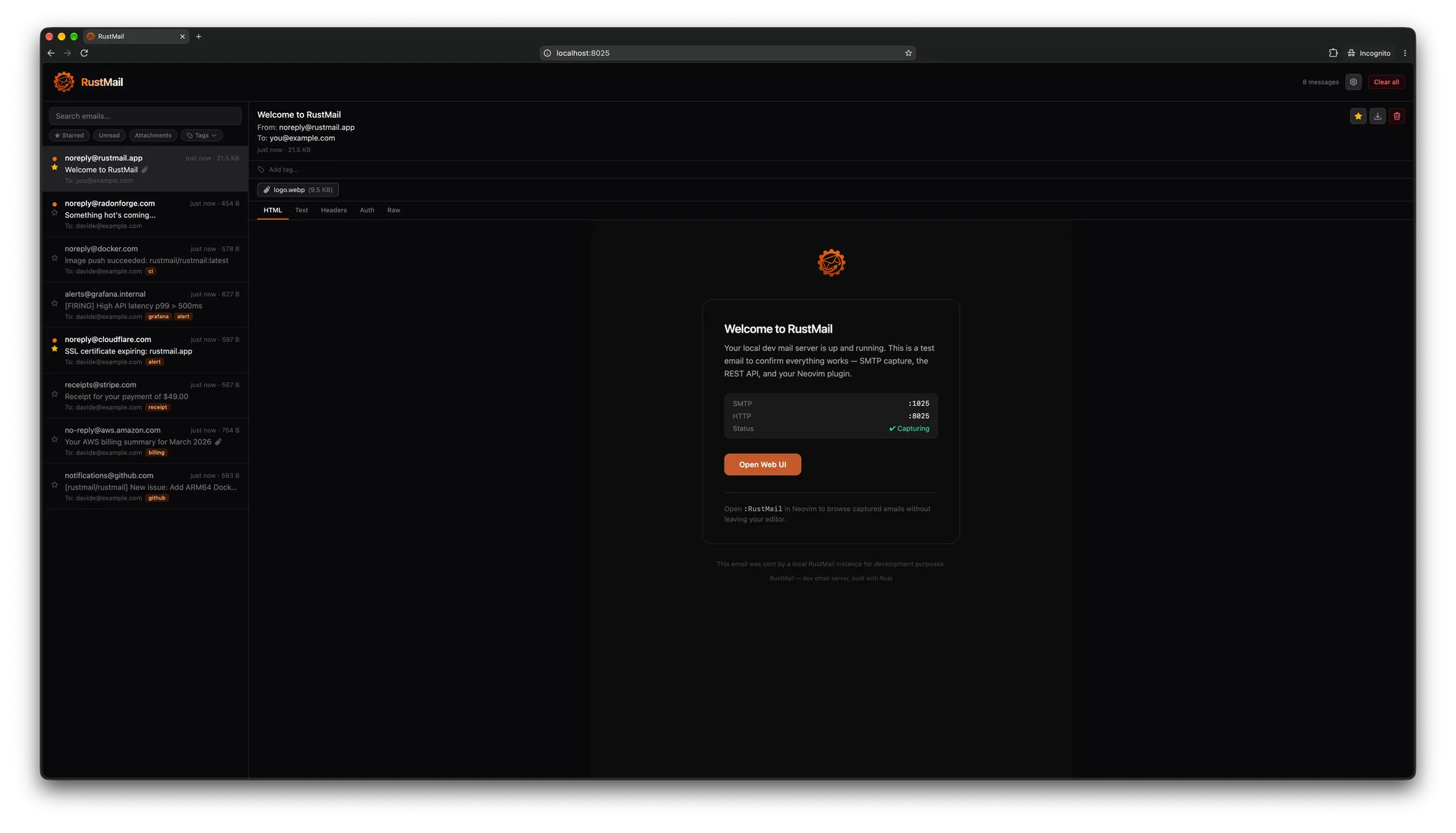Click alert tag on Grafana email
The image size is (1456, 833).
click(183, 317)
